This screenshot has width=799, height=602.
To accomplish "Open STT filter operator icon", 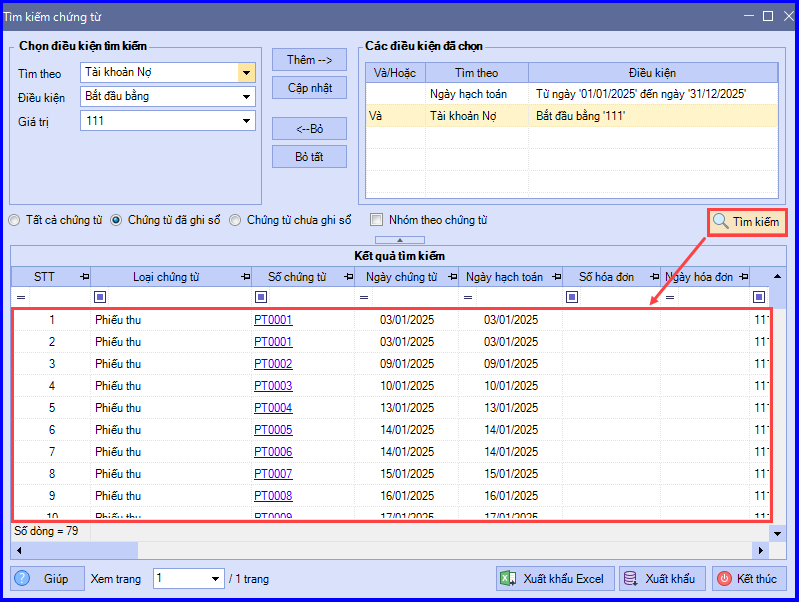I will 21,297.
